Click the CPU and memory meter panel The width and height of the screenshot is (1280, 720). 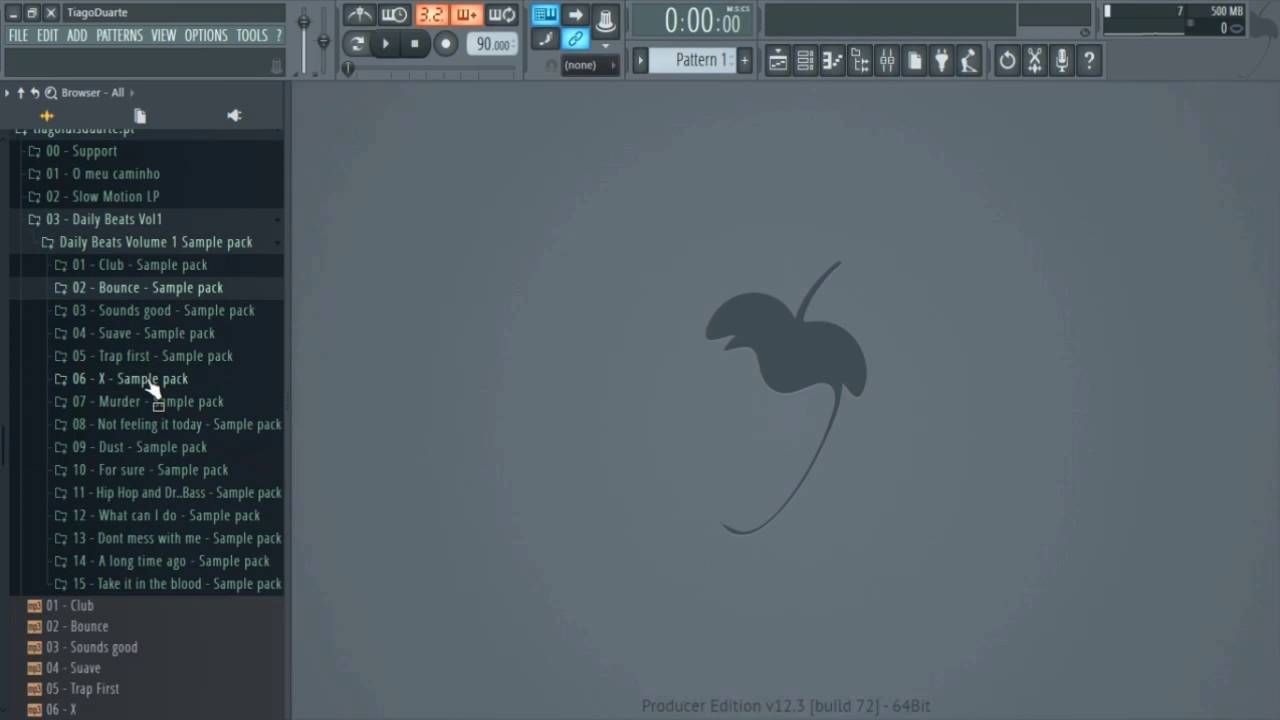tap(1174, 20)
